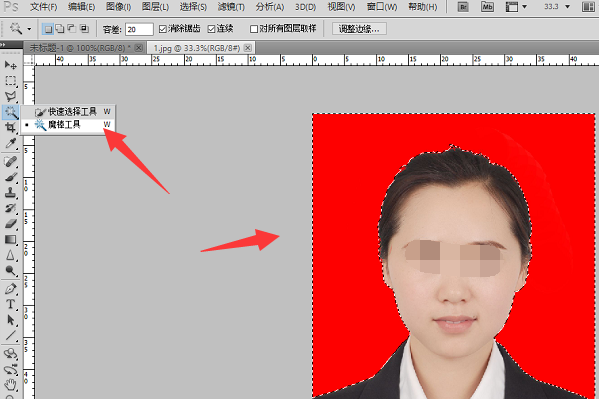Select the Pen tool
599x399 pixels.
[x=10, y=289]
